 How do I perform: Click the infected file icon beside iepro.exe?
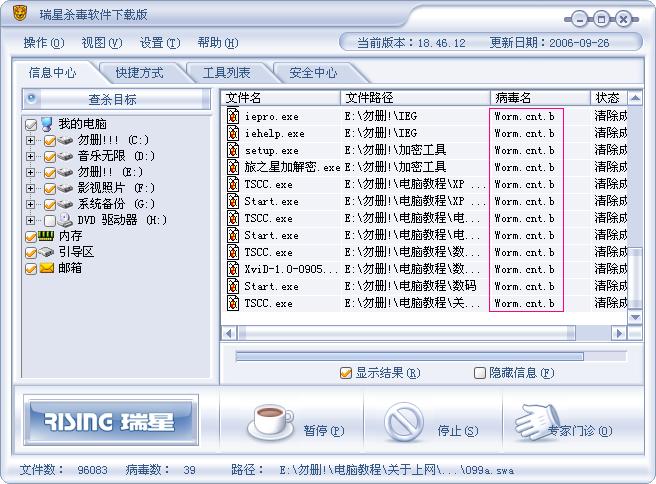coord(233,116)
